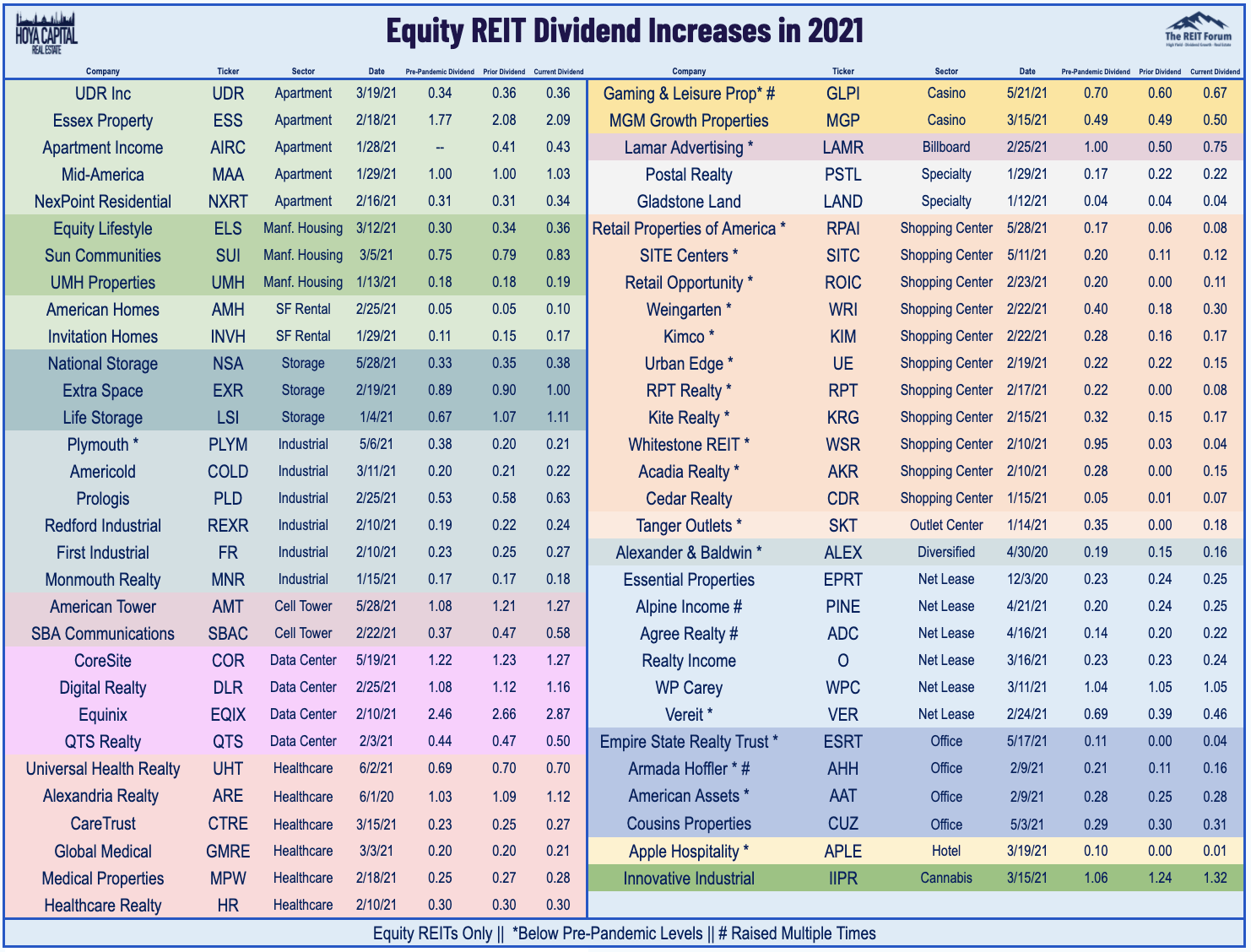Click the Hoya Capital Real Estate logo

click(46, 34)
